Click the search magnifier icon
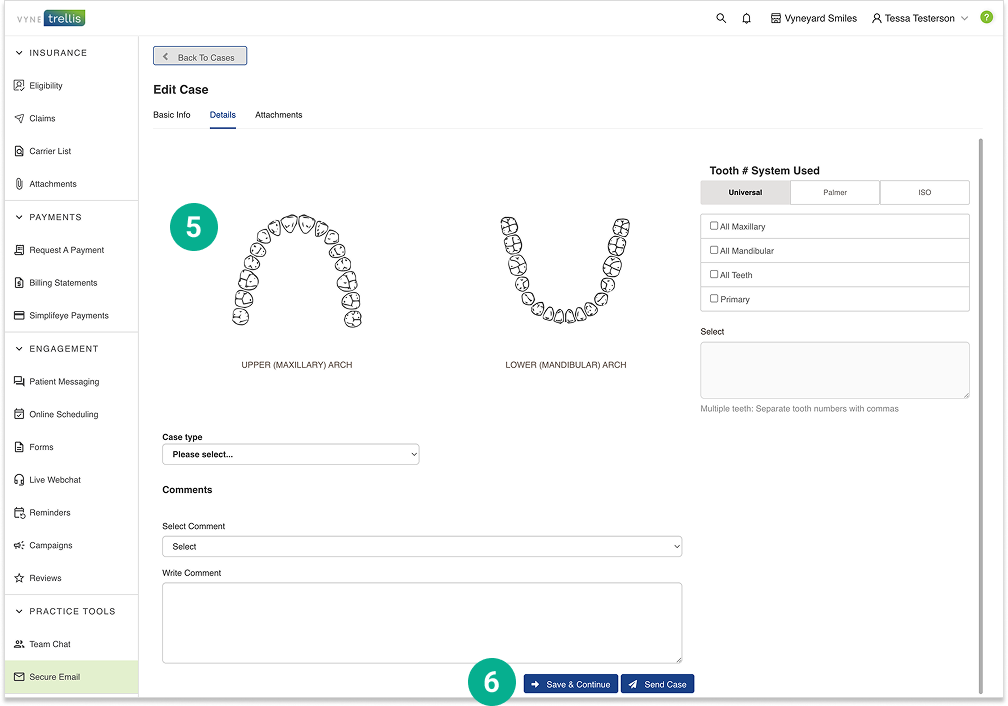Viewport: 1008px width, 706px height. (721, 18)
